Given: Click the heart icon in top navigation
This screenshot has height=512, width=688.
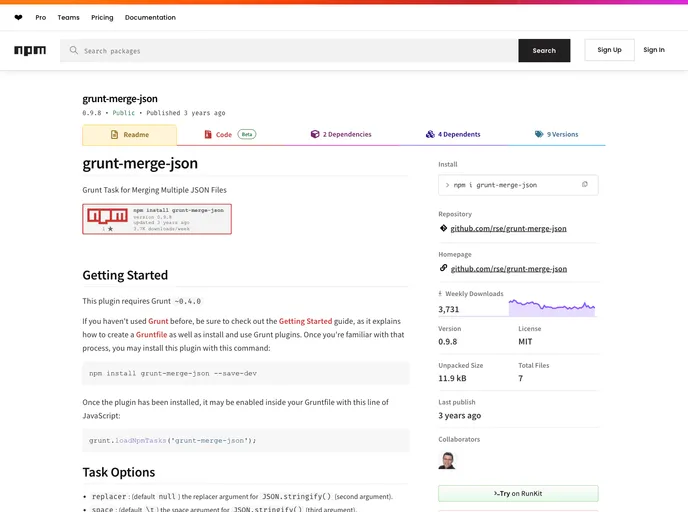Looking at the screenshot, I should point(18,18).
